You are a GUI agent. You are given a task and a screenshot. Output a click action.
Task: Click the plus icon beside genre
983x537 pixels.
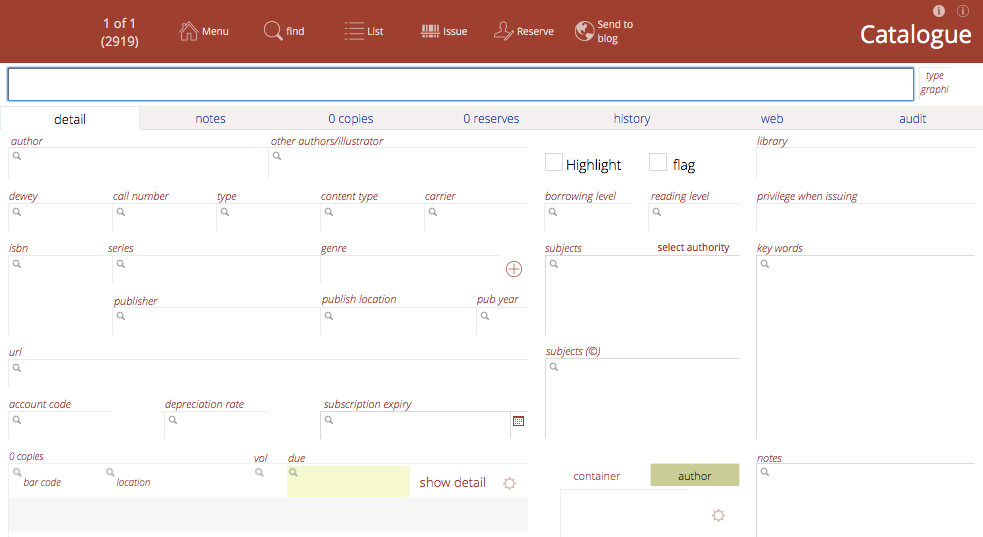(x=514, y=269)
